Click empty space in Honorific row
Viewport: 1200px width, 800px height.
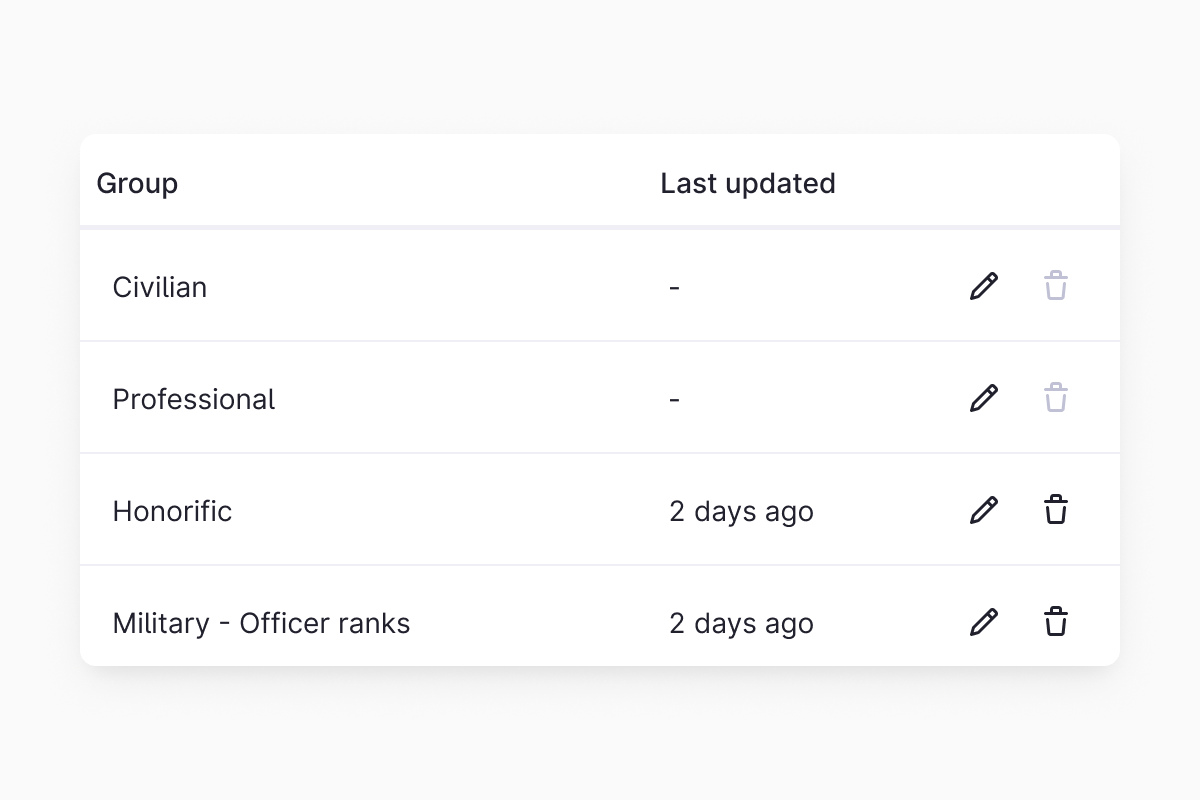(450, 511)
